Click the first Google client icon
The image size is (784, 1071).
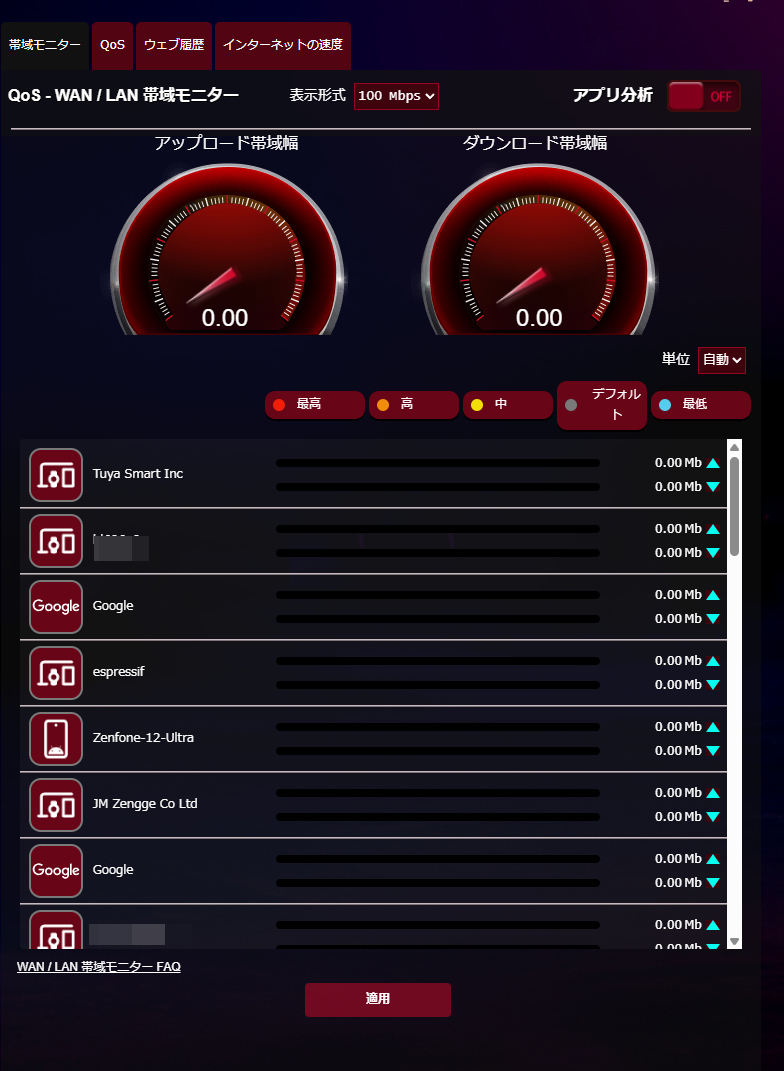(56, 607)
